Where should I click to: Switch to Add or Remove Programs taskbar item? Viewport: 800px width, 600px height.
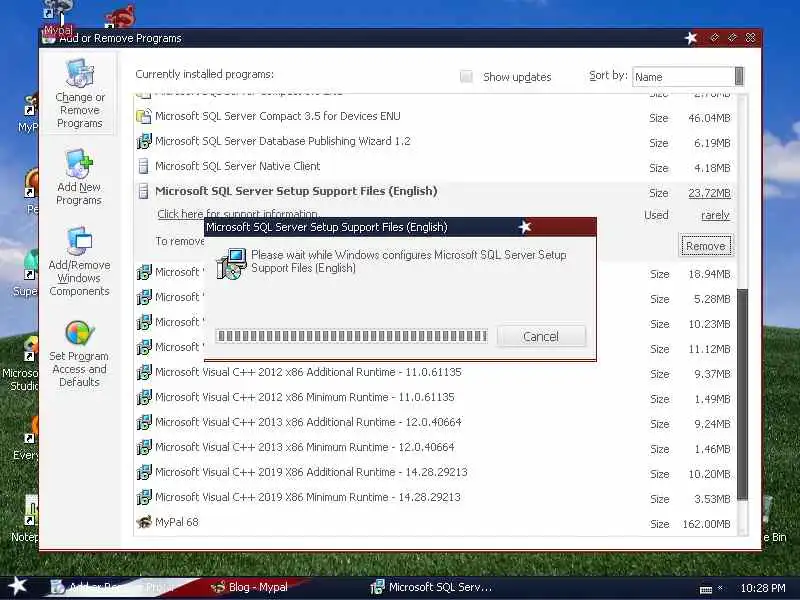115,587
